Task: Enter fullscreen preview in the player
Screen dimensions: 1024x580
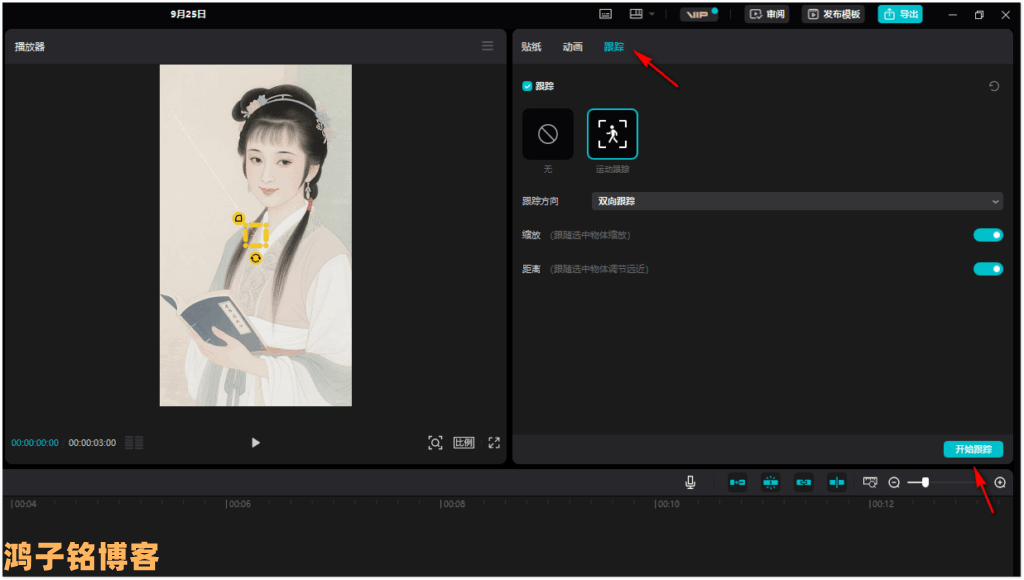Action: 494,442
